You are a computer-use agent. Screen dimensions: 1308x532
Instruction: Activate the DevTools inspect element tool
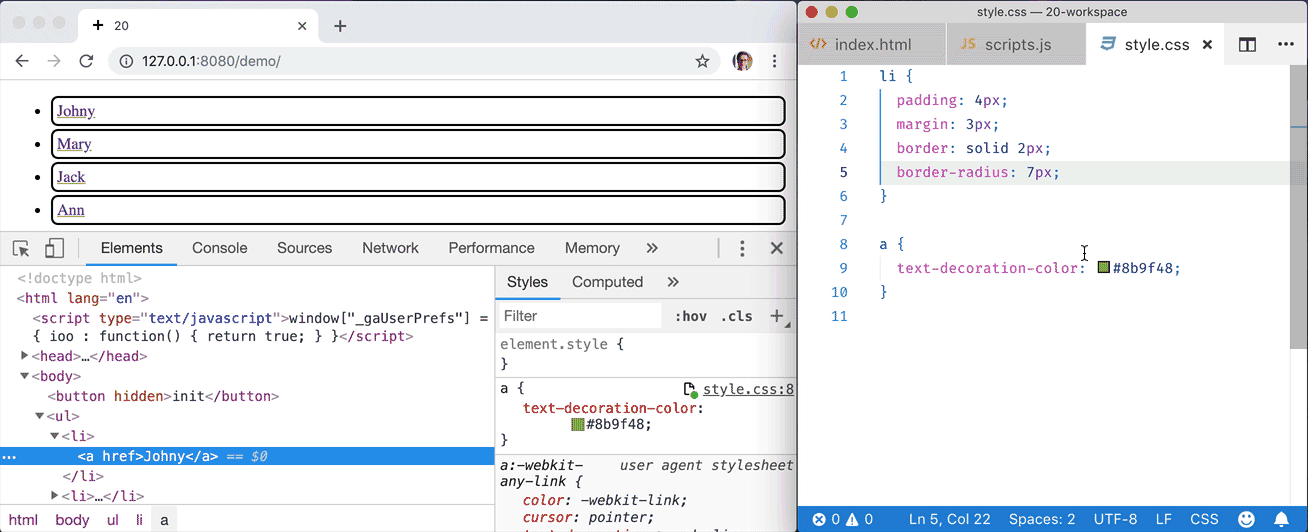[x=21, y=249]
